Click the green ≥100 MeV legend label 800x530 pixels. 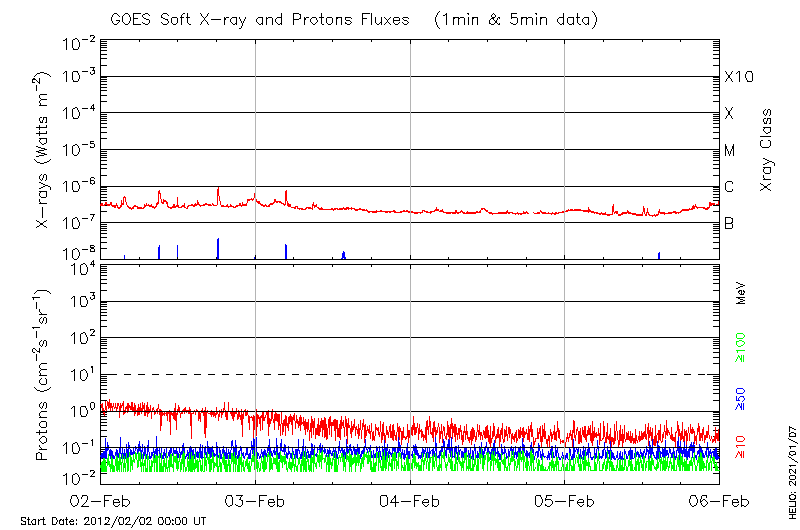tap(741, 349)
